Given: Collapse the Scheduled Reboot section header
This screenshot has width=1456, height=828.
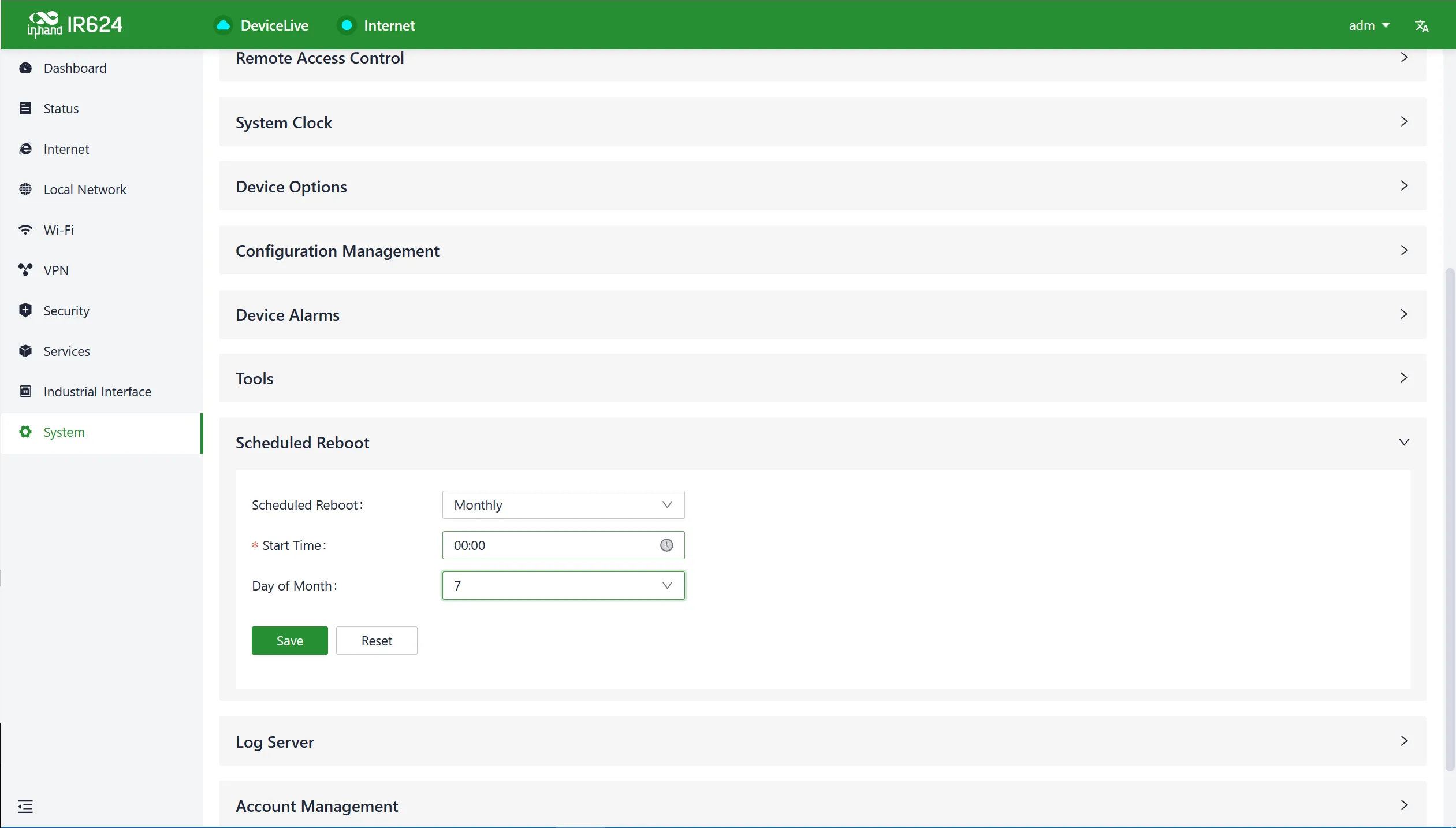Looking at the screenshot, I should coord(822,443).
